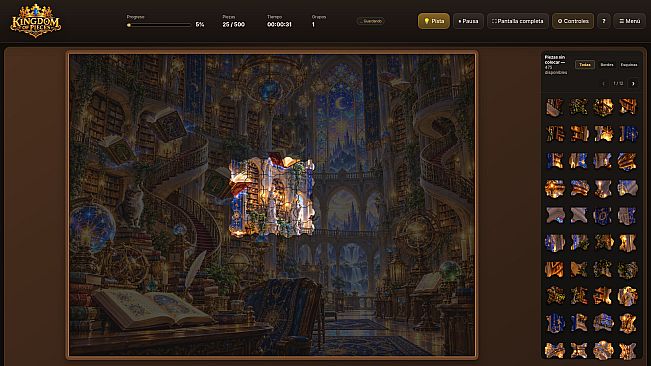
Task: Click the Guardando save status badge
Action: tap(371, 21)
